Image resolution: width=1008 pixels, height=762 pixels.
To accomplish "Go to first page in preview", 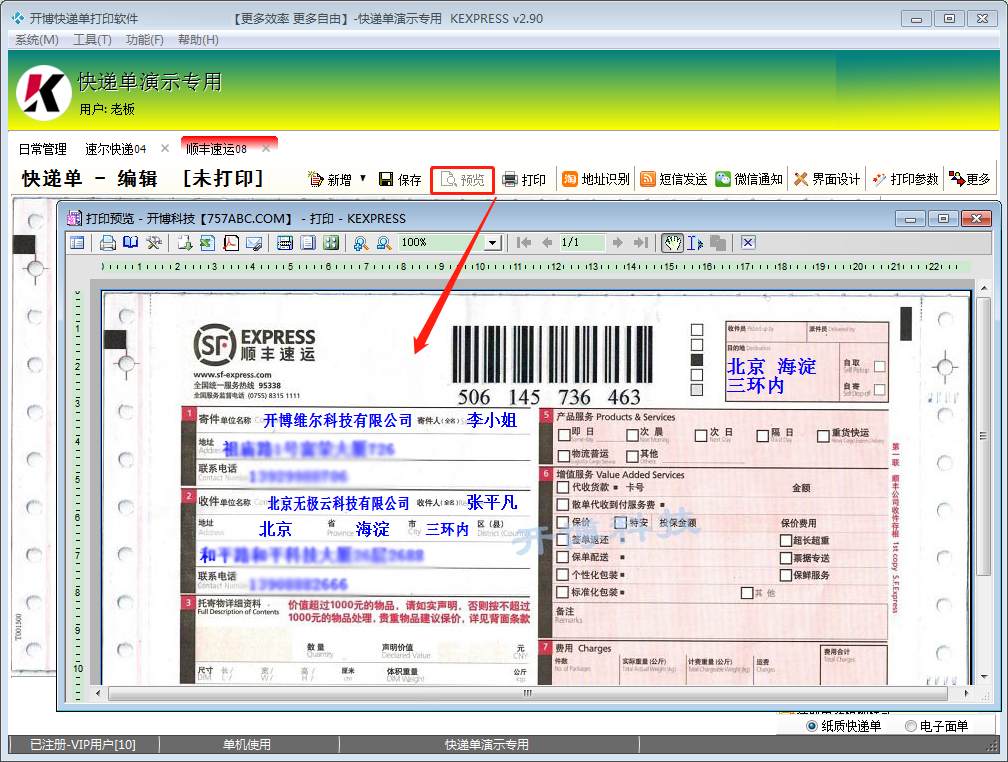I will click(x=524, y=242).
